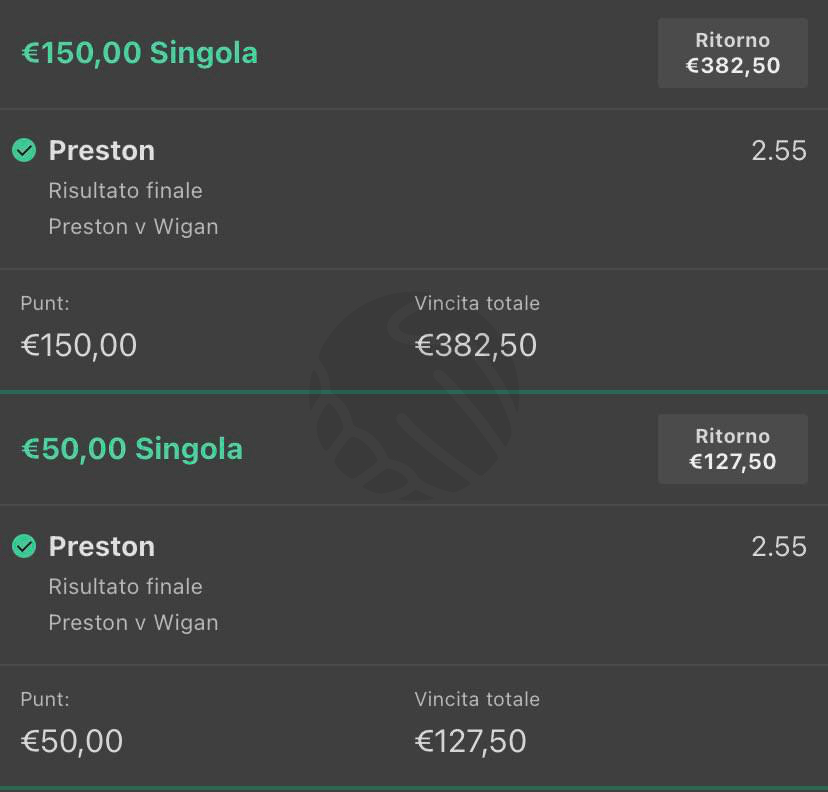
Task: Click the first Risultato finale market label
Action: (x=126, y=191)
